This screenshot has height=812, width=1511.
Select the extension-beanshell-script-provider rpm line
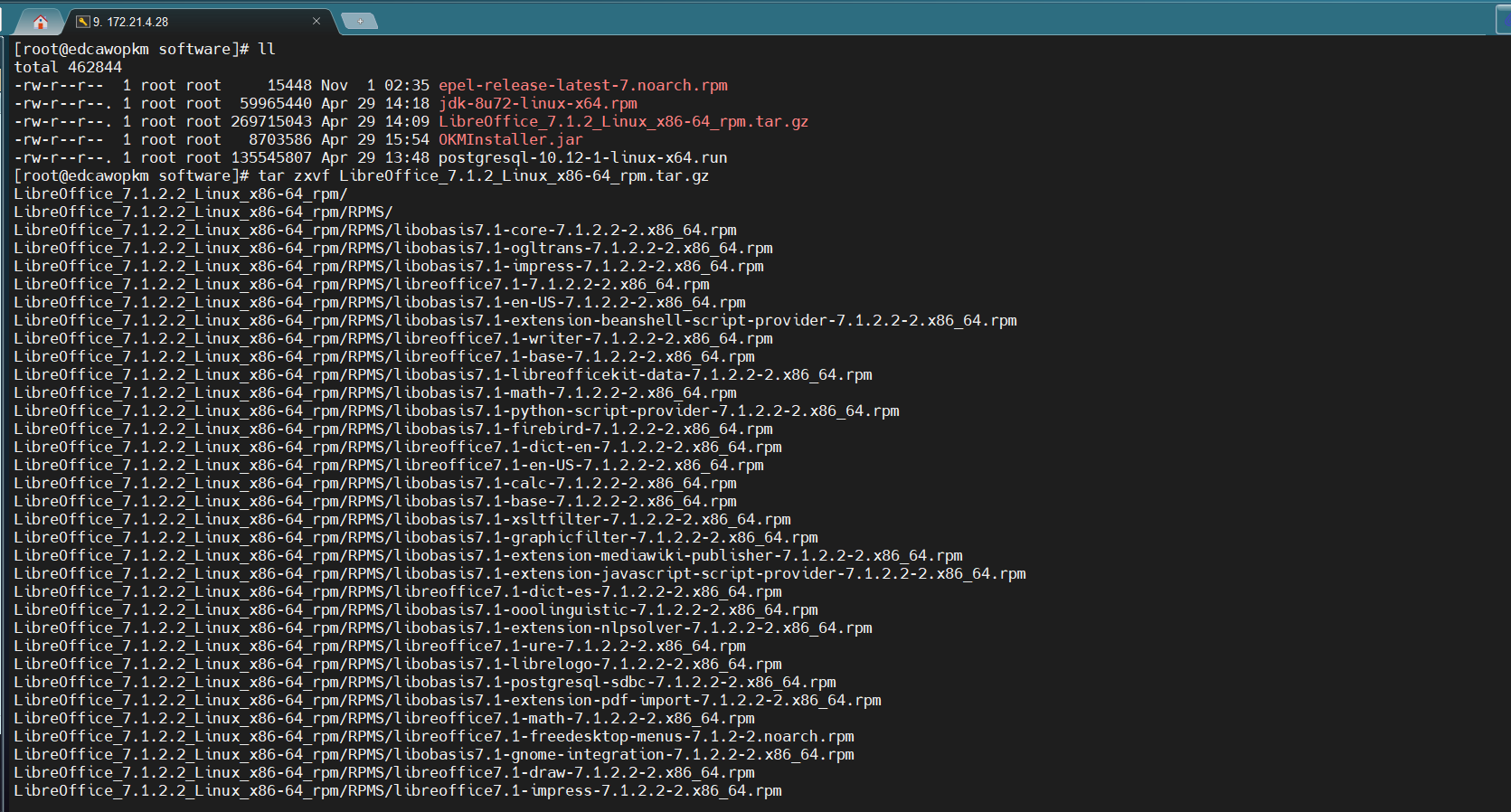(515, 320)
